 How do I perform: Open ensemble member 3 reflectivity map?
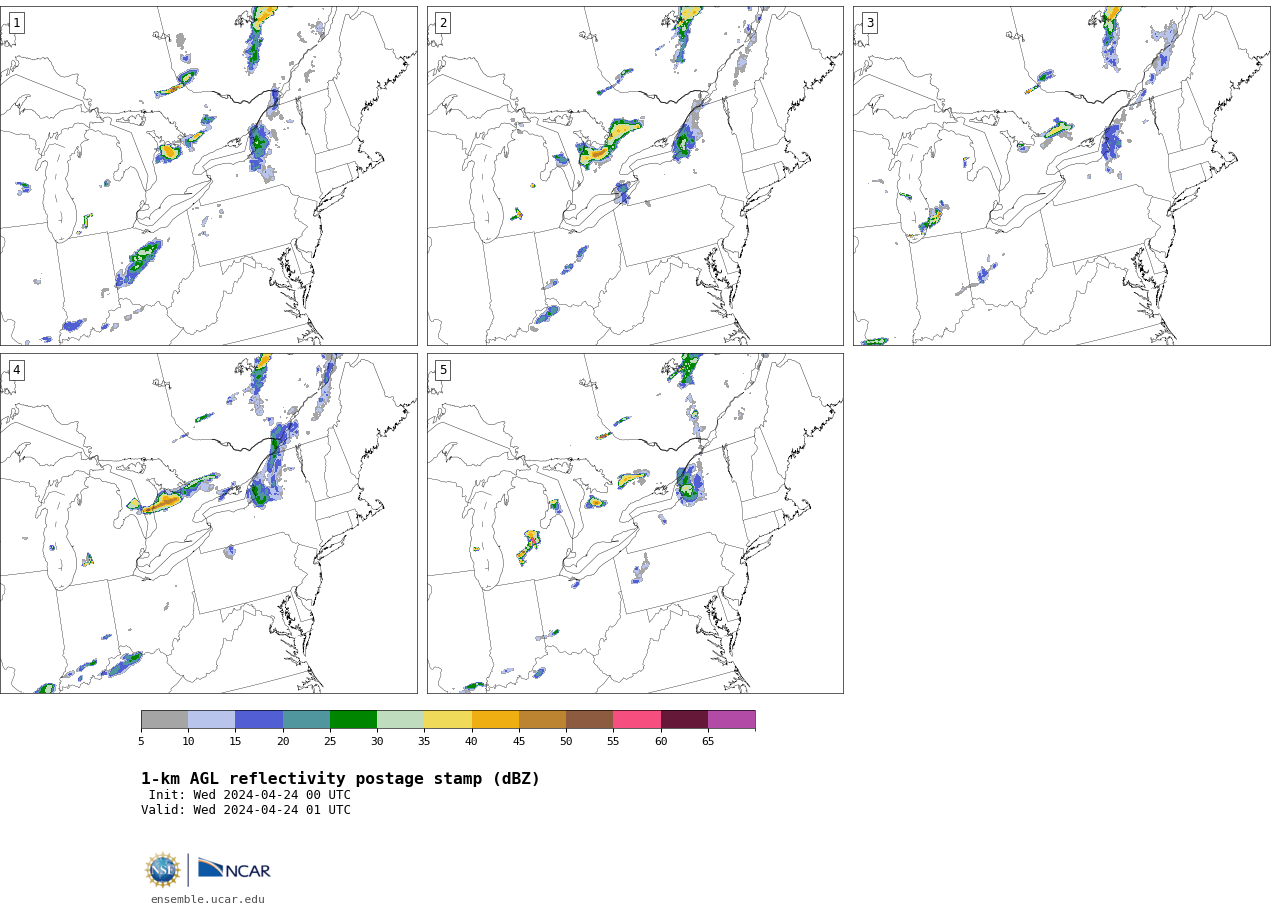pos(1062,176)
